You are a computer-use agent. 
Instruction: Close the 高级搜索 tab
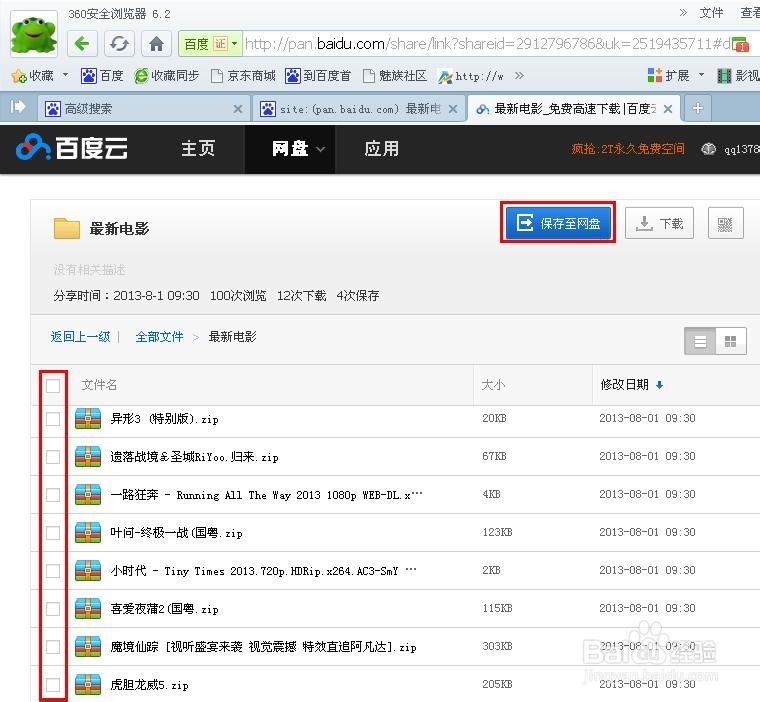tap(238, 109)
